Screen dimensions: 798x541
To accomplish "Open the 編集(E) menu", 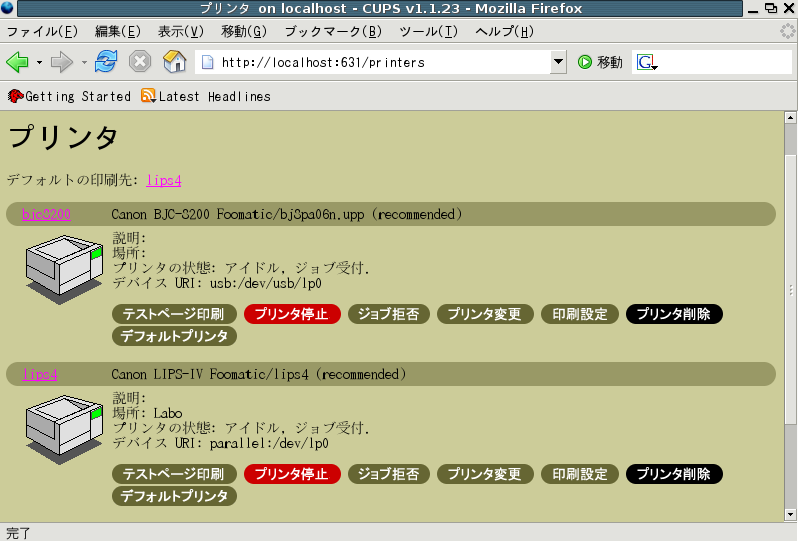I will pyautogui.click(x=118, y=32).
